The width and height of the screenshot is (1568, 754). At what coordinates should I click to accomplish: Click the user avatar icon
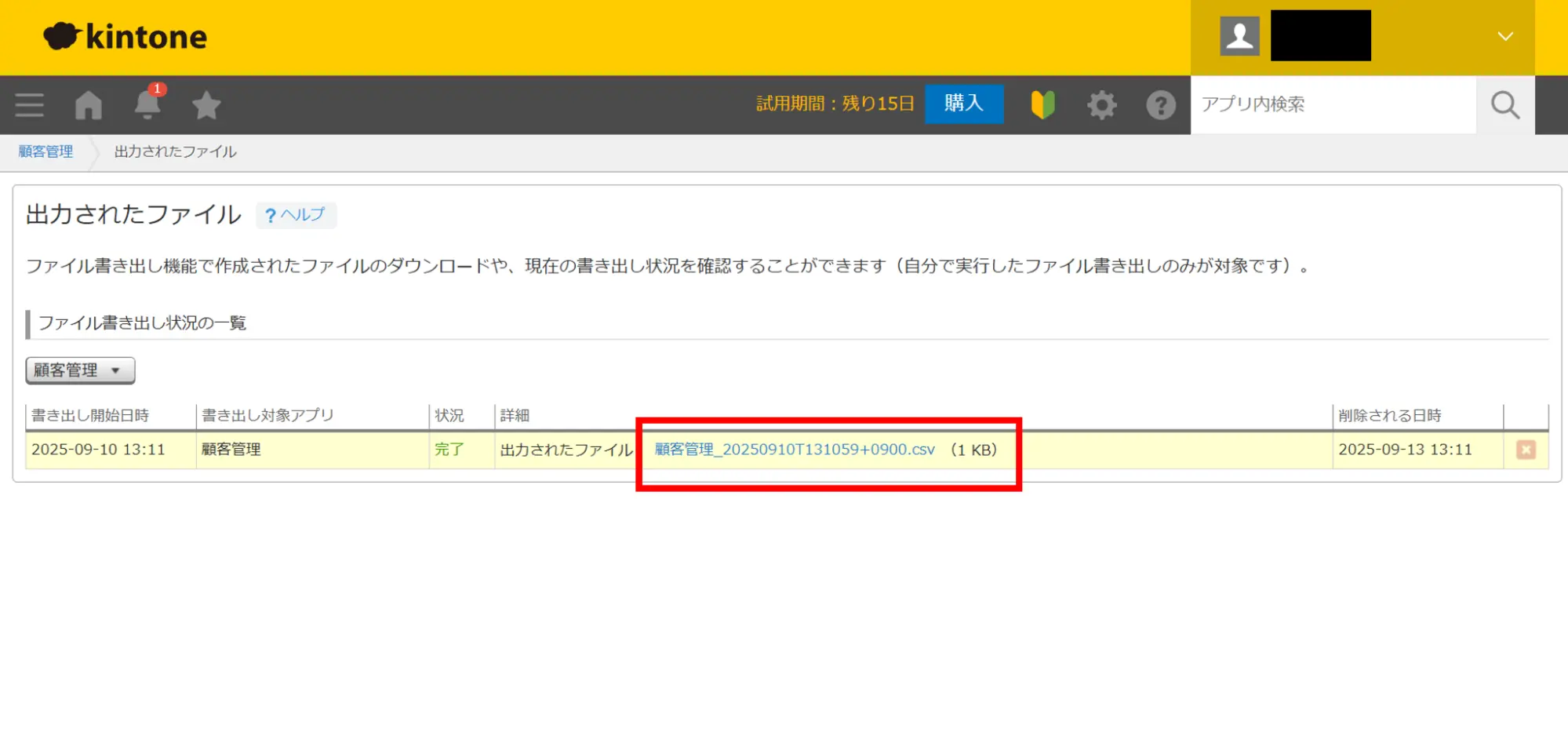(x=1239, y=36)
